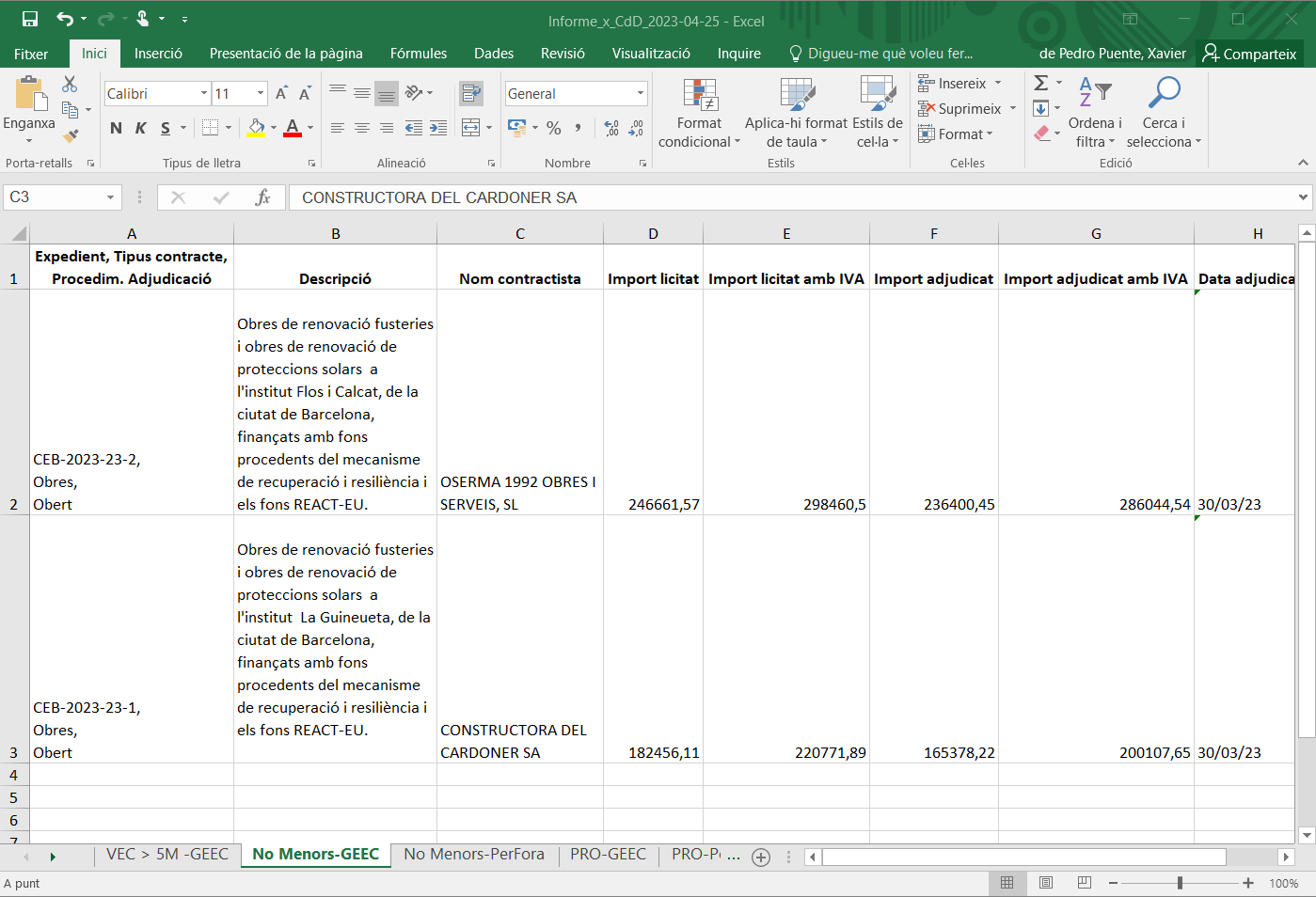Toggle wrap text button
This screenshot has width=1316, height=897.
coord(471,93)
